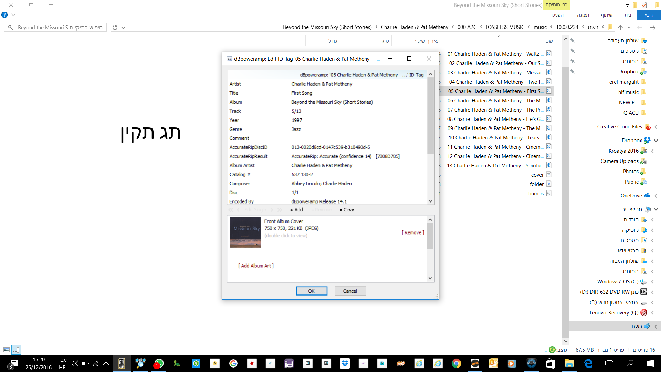Click OK in the ID-Tag editor dialog

pyautogui.click(x=311, y=291)
